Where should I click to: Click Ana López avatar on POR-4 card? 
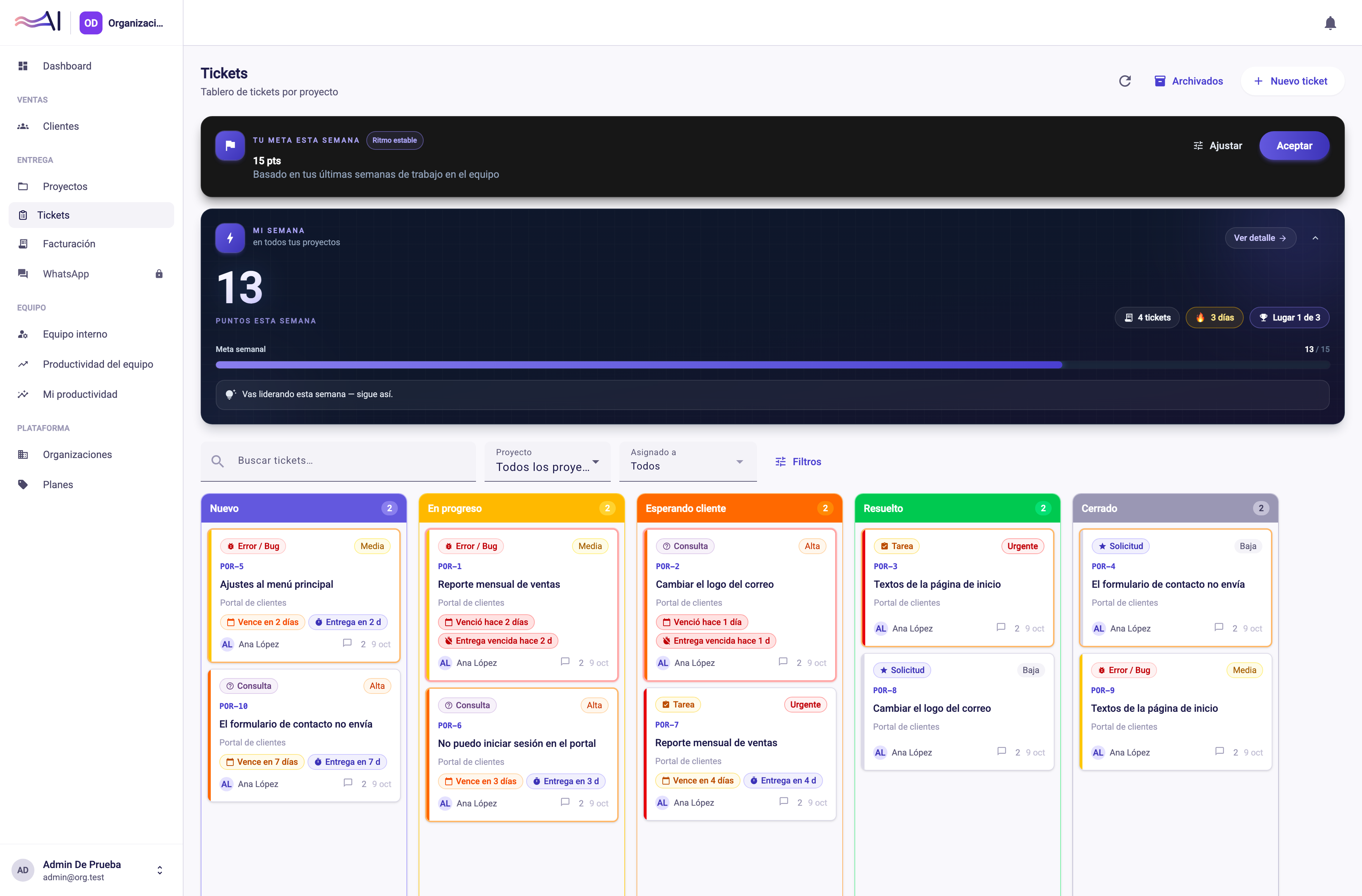(1099, 628)
